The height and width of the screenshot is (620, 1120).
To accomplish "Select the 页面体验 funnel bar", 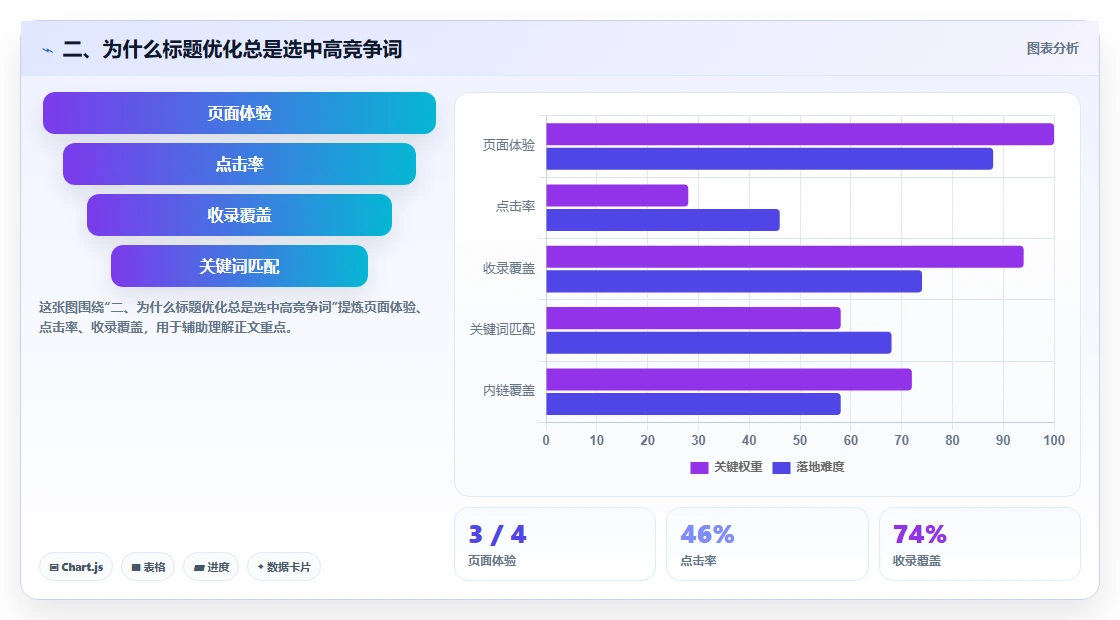I will [x=239, y=113].
